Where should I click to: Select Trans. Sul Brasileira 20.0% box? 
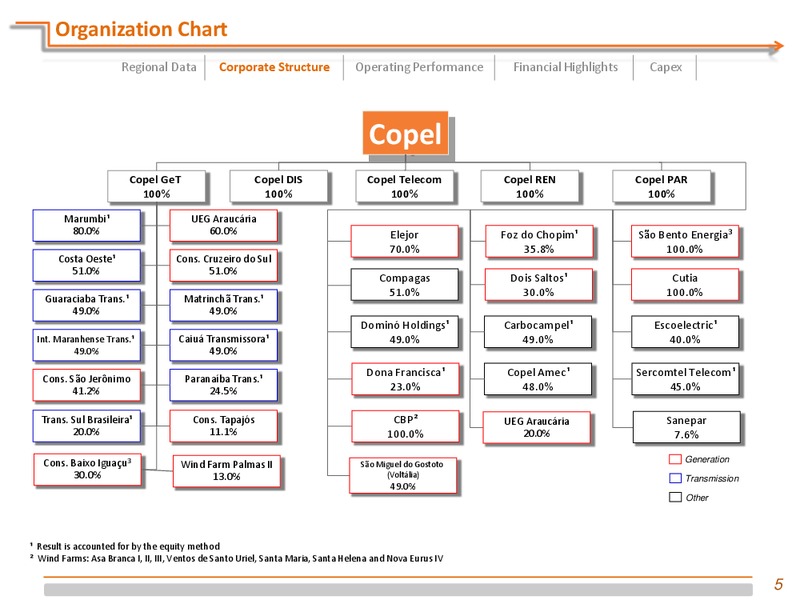click(x=86, y=426)
